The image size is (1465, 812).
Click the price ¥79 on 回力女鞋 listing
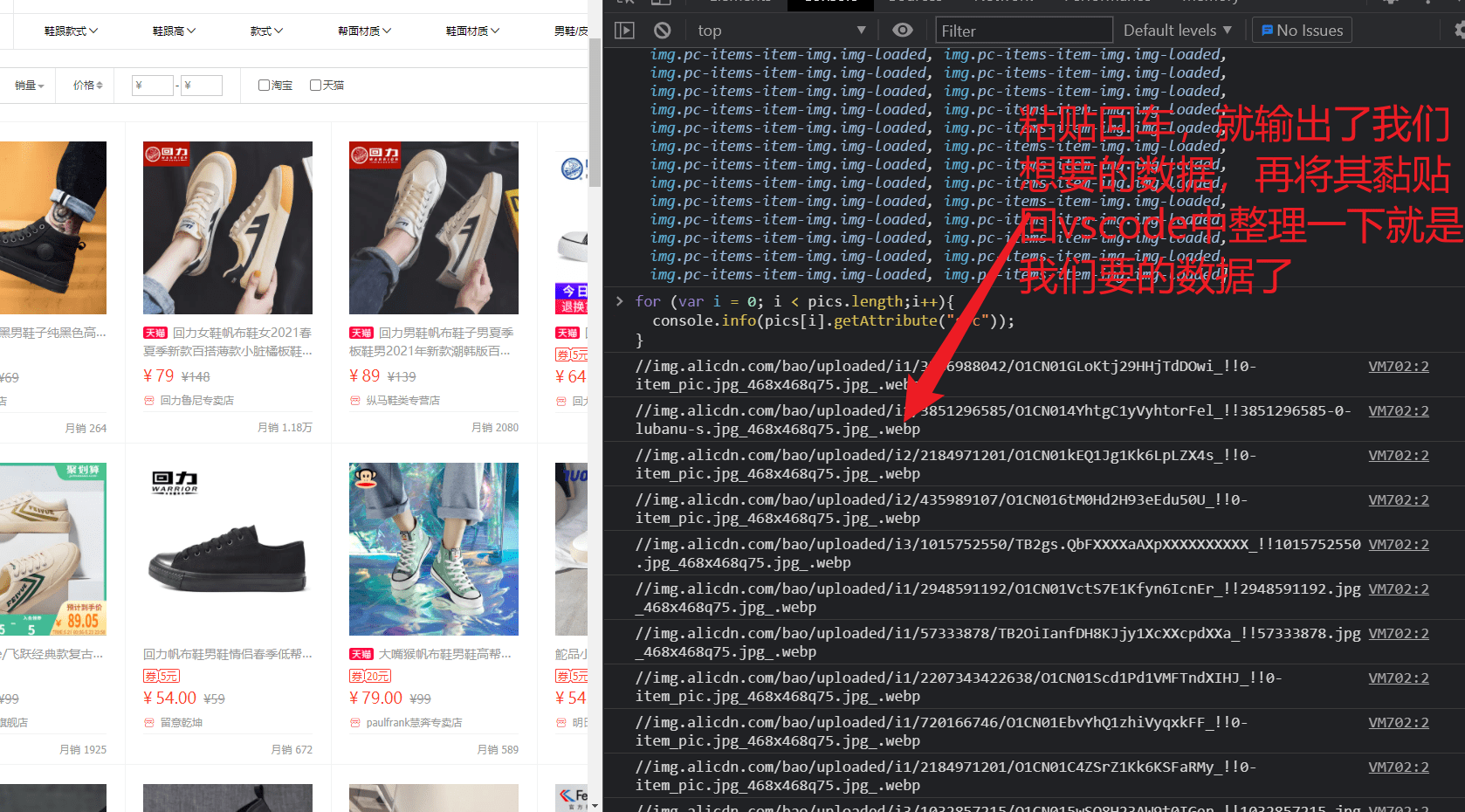tap(159, 376)
